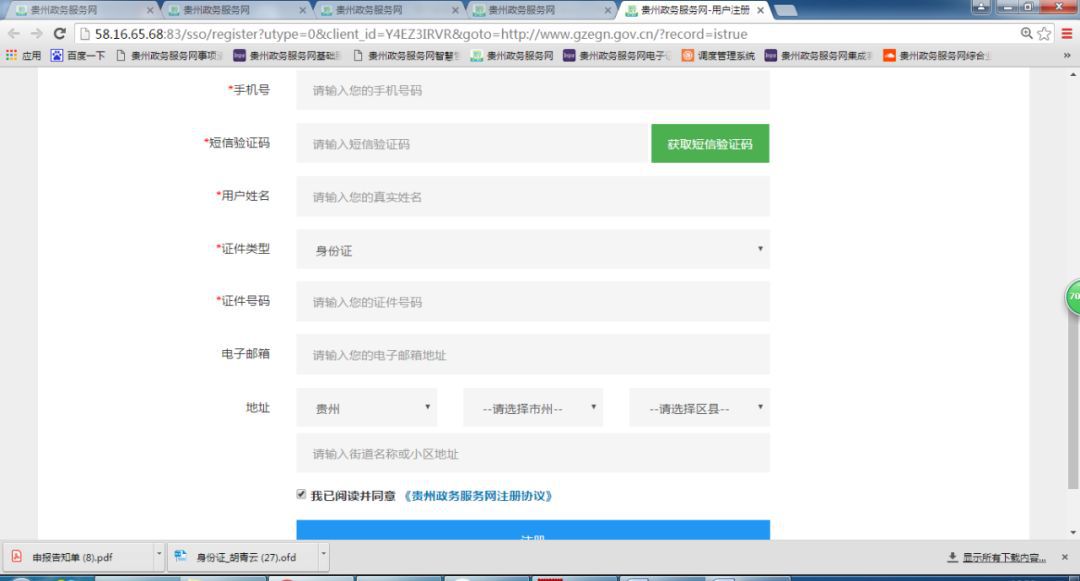
Task: Click the 手机号 phone number input field
Action: pyautogui.click(x=533, y=90)
